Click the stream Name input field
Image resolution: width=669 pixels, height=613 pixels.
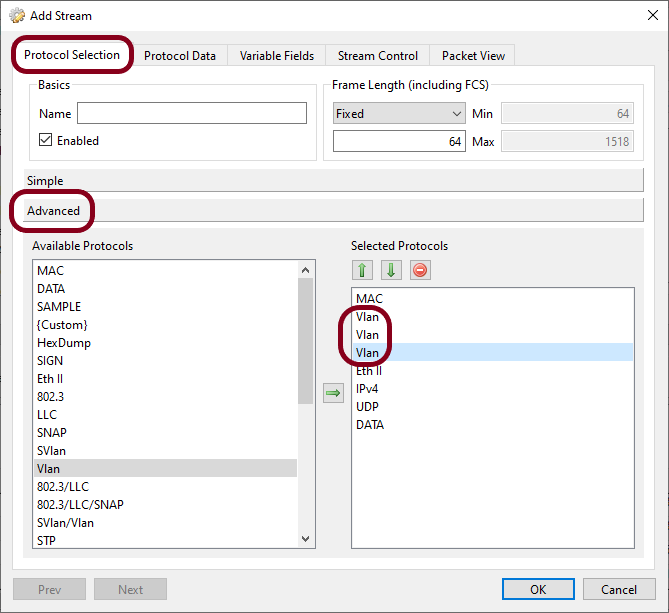(x=192, y=113)
